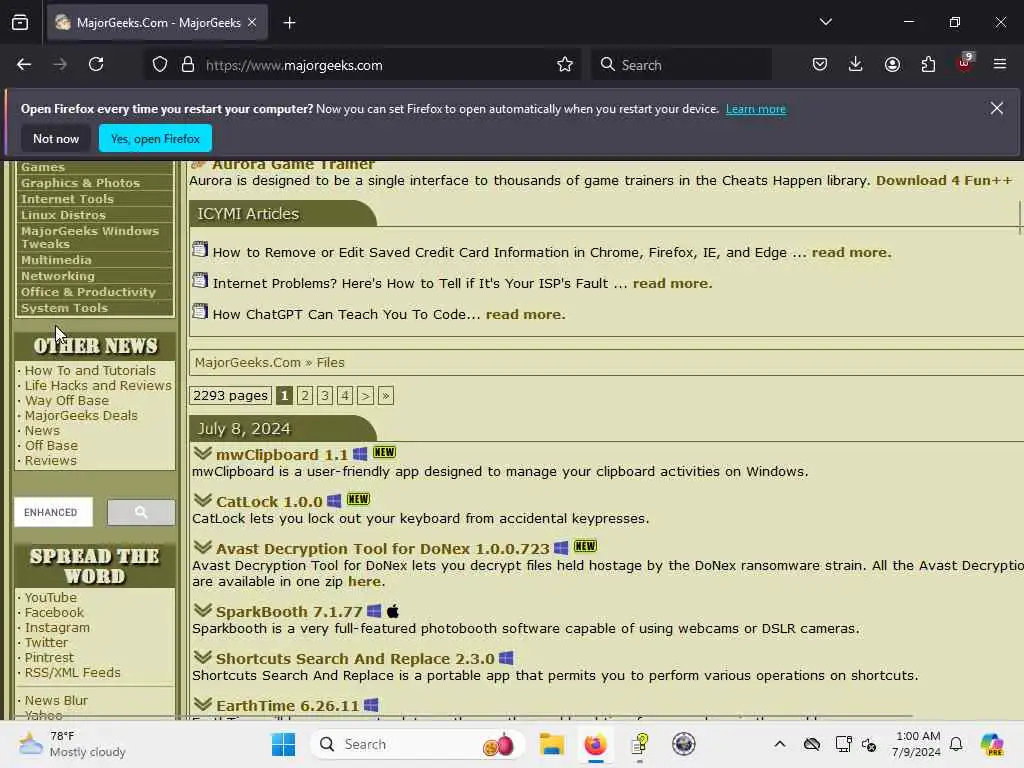Follow the Learn more link
1024x768 pixels.
pos(756,109)
